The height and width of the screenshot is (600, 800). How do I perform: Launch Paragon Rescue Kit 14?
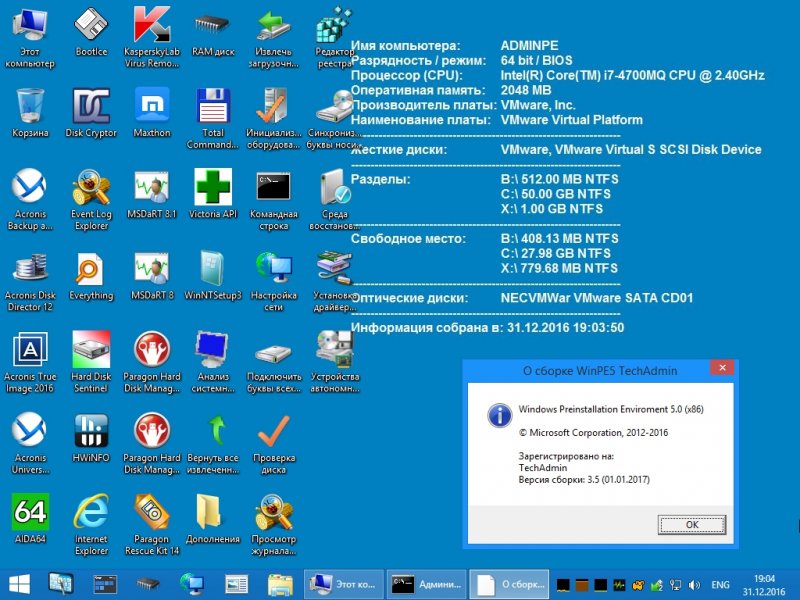pyautogui.click(x=152, y=524)
